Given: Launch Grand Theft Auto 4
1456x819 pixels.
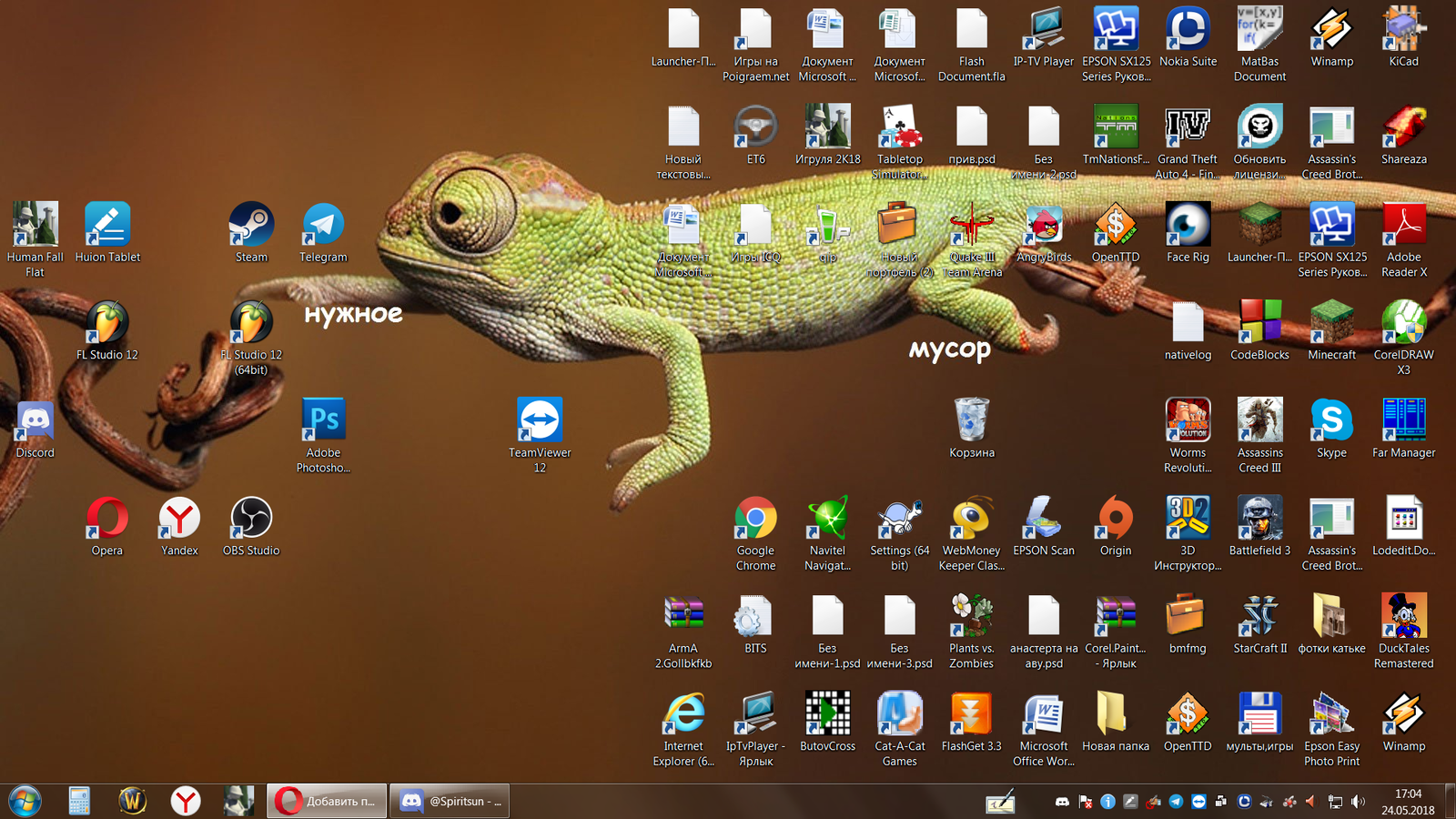Looking at the screenshot, I should tap(1188, 143).
